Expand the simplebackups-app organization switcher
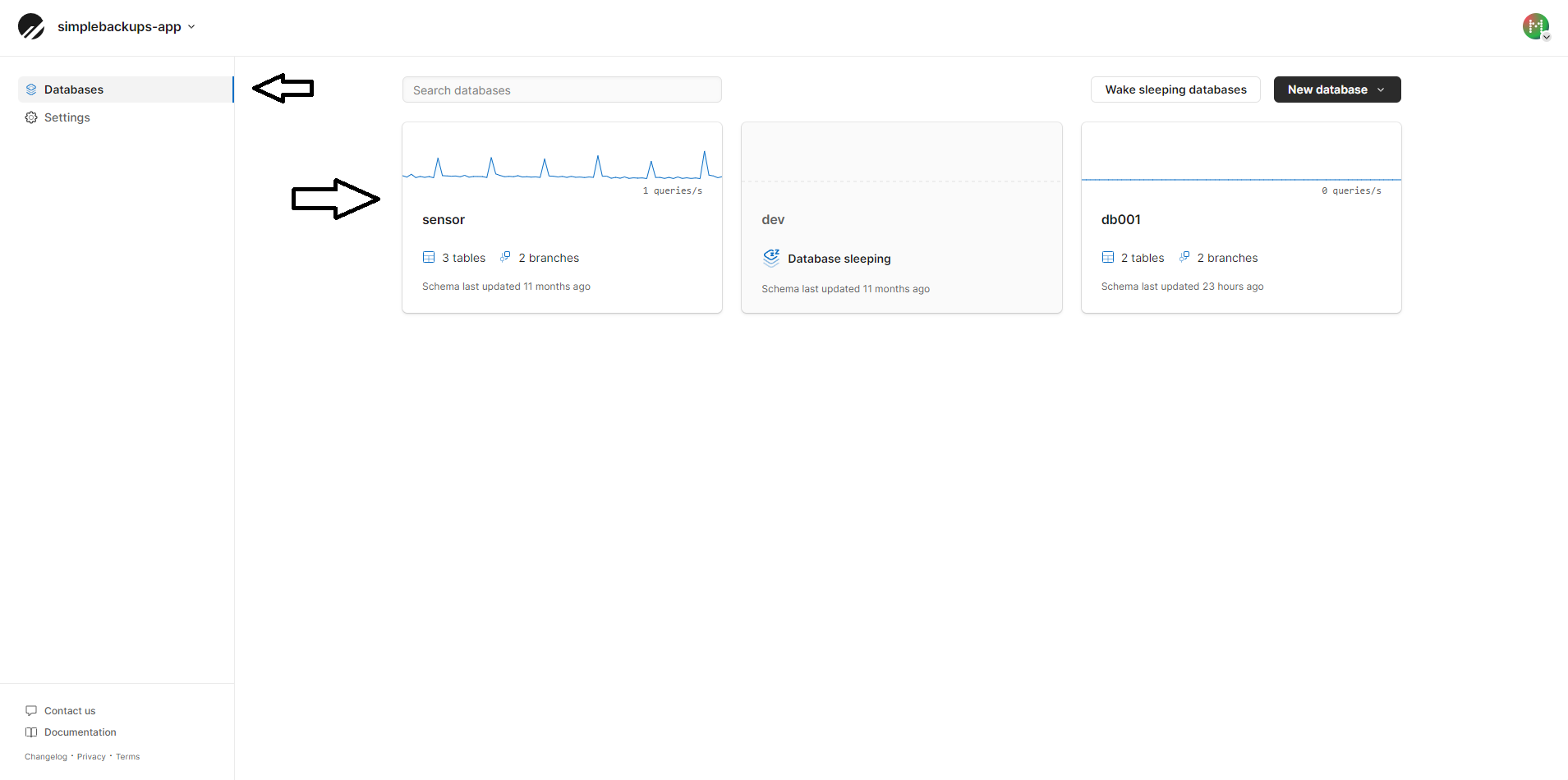1568x780 pixels. click(x=126, y=26)
